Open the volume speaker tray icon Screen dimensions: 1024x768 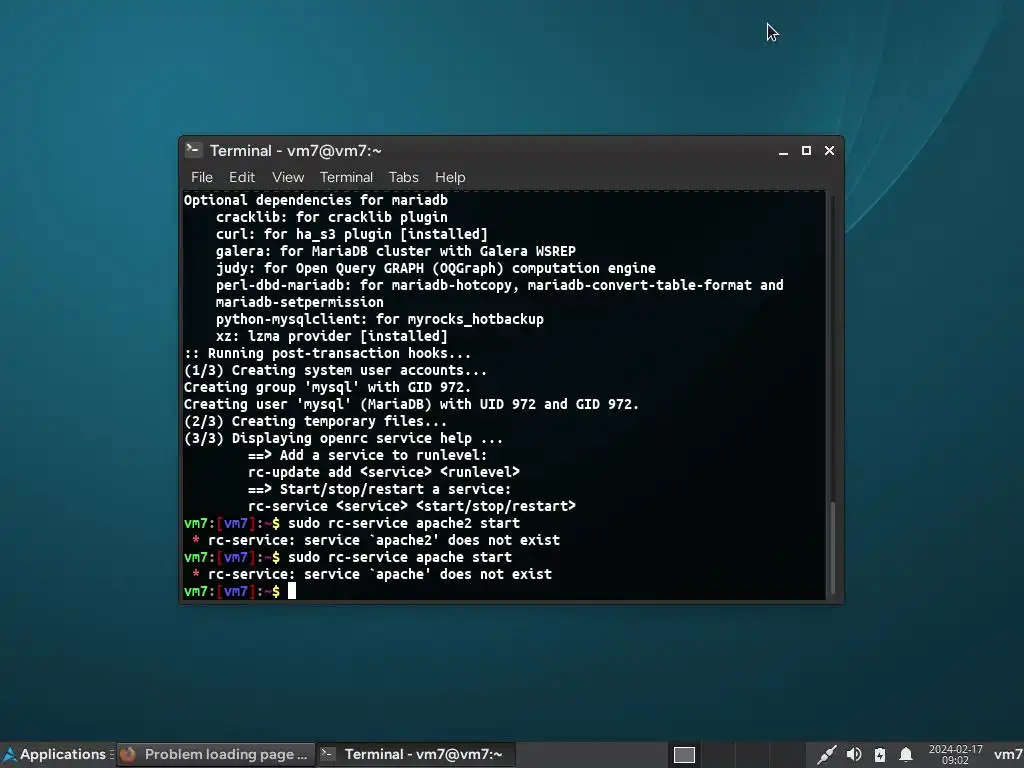click(854, 755)
